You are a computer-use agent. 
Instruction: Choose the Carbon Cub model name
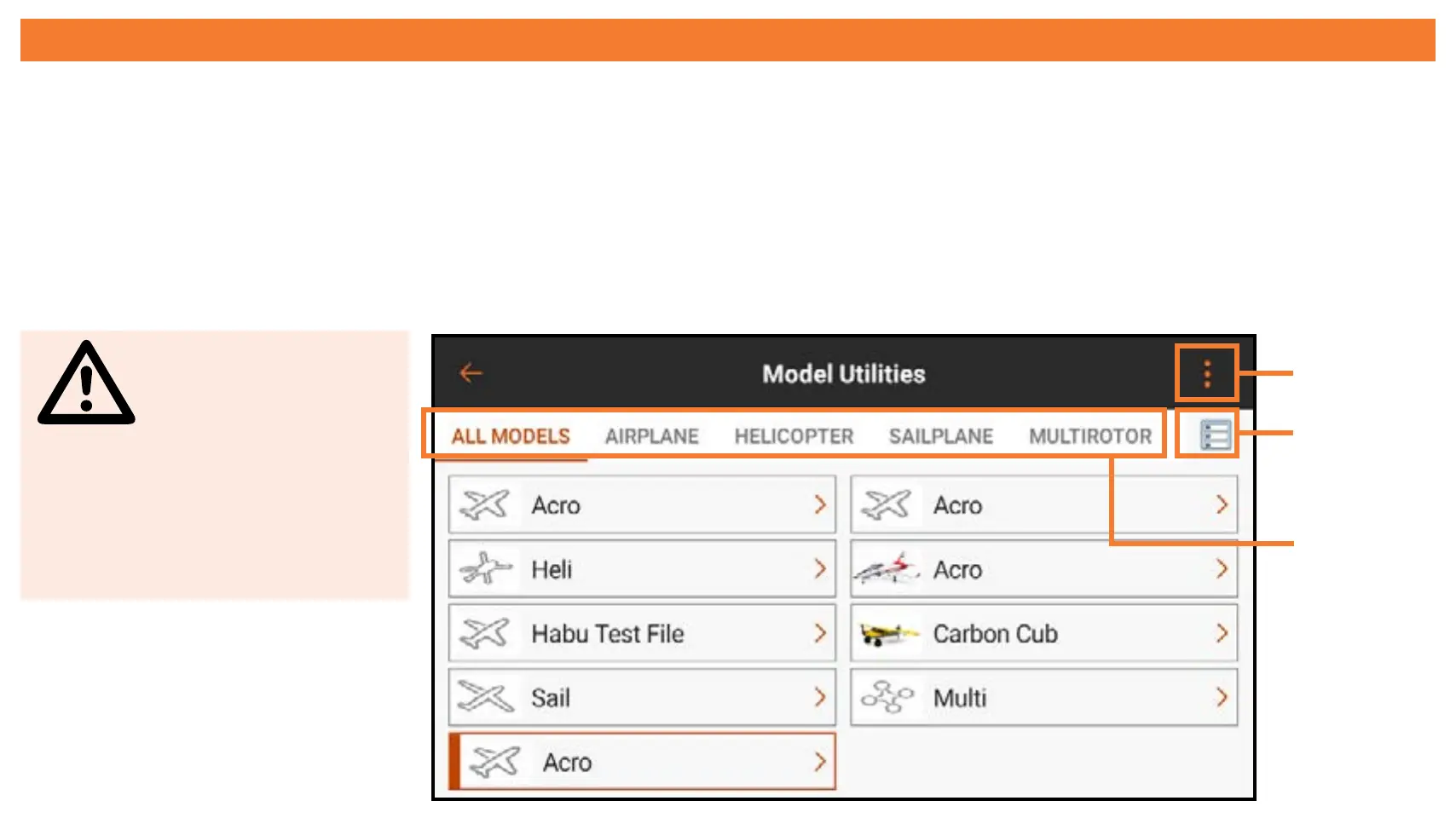(995, 634)
